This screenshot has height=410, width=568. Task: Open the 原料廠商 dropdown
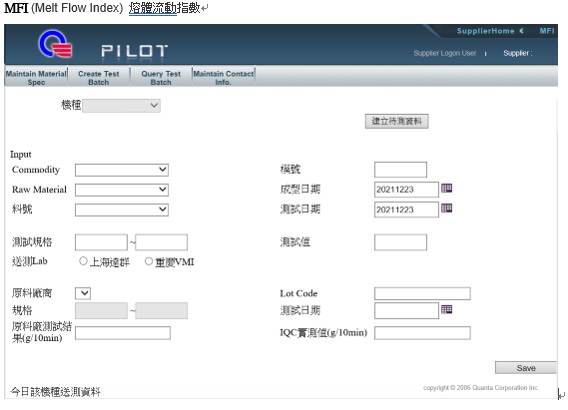[83, 293]
